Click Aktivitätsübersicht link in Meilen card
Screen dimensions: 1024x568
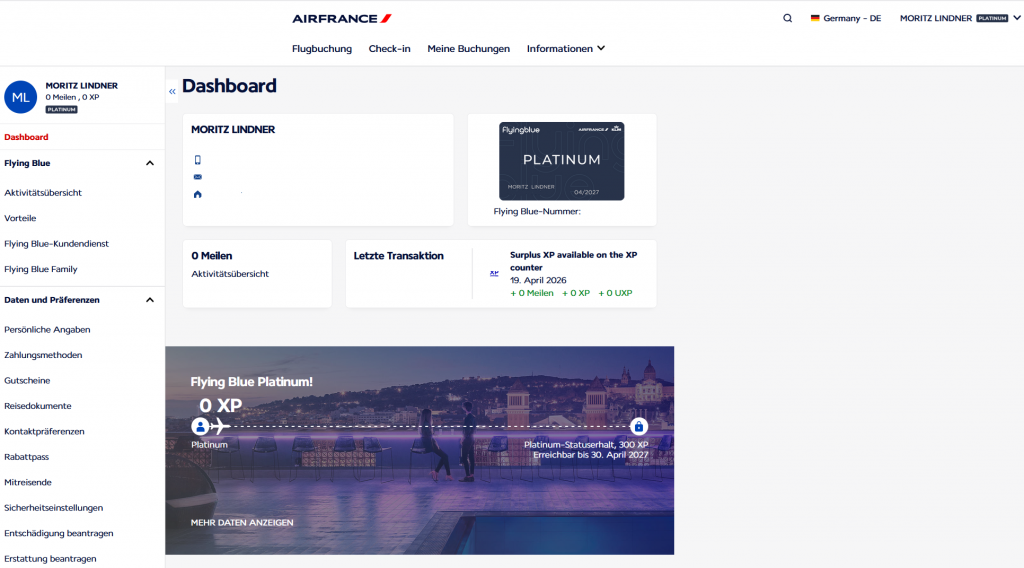[230, 274]
